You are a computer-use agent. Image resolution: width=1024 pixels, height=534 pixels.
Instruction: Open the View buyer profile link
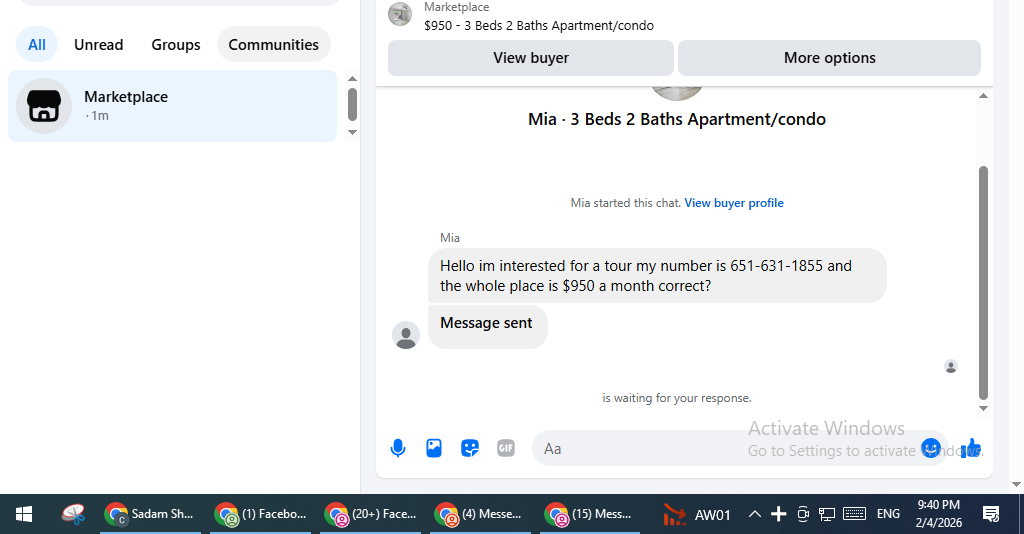[733, 203]
